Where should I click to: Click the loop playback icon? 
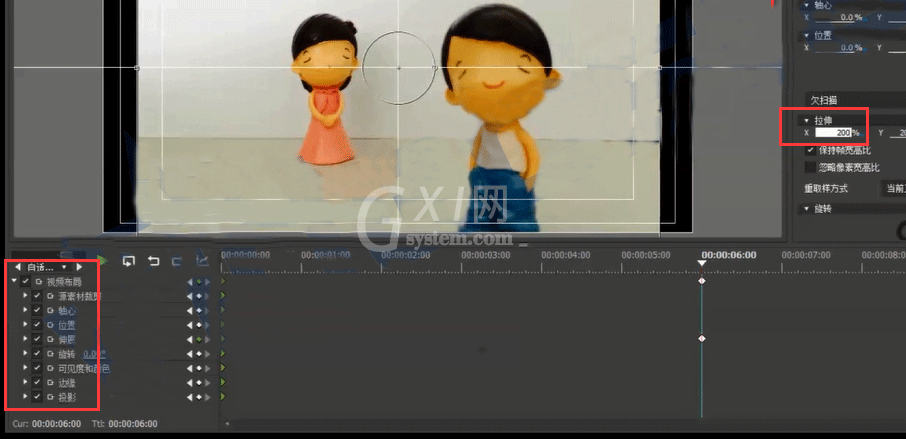pyautogui.click(x=128, y=261)
